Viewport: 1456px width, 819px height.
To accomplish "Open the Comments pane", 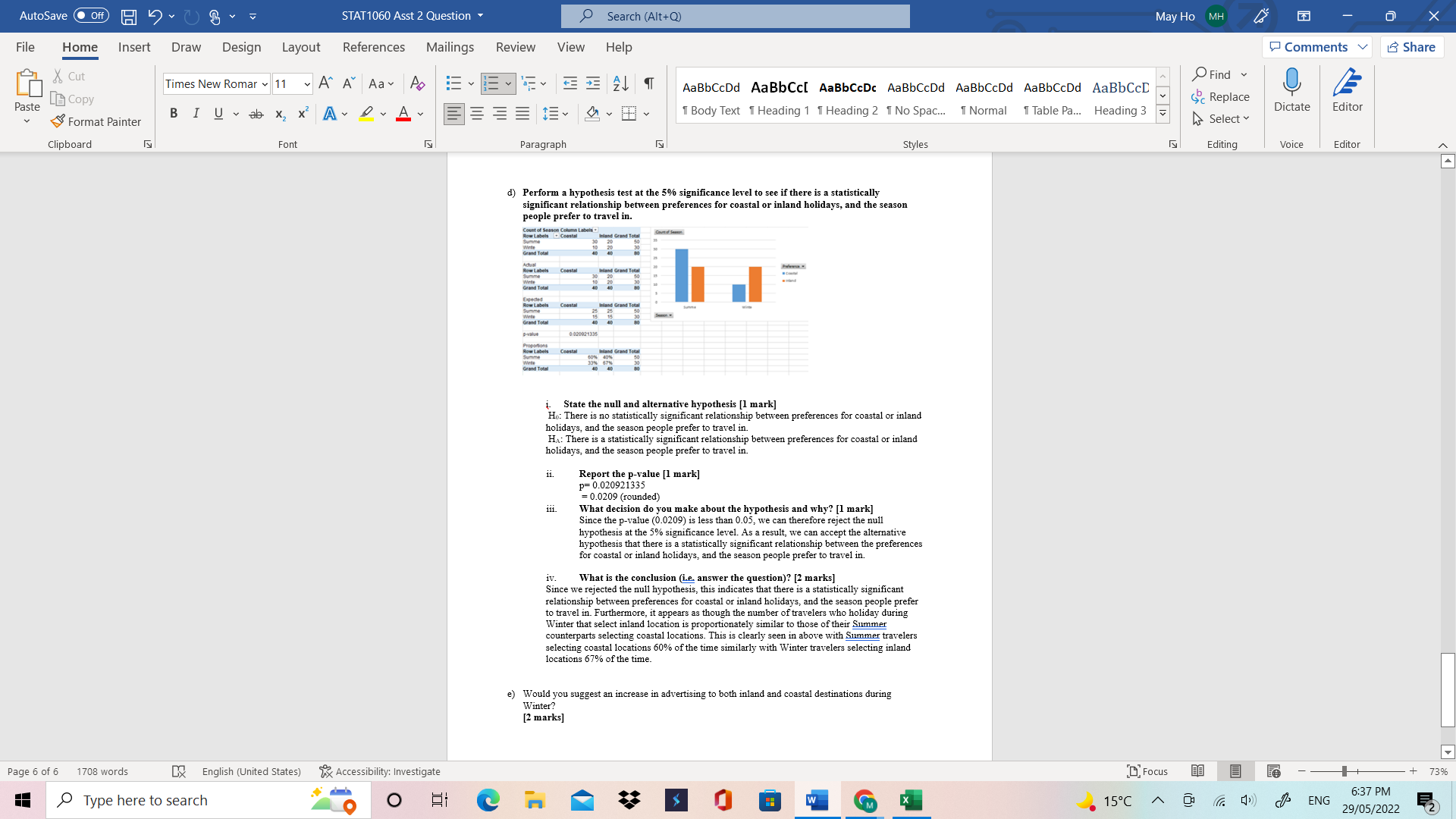I will pyautogui.click(x=1310, y=46).
